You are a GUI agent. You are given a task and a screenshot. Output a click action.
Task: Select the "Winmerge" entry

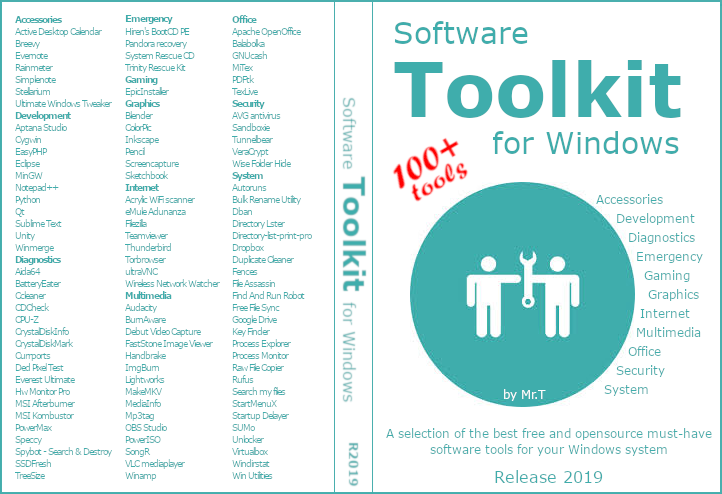point(35,248)
